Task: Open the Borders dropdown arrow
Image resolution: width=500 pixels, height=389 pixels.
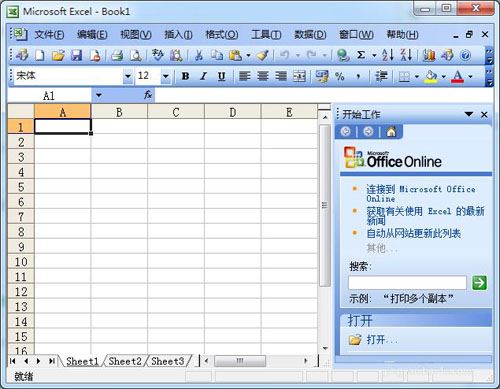Action: click(417, 77)
